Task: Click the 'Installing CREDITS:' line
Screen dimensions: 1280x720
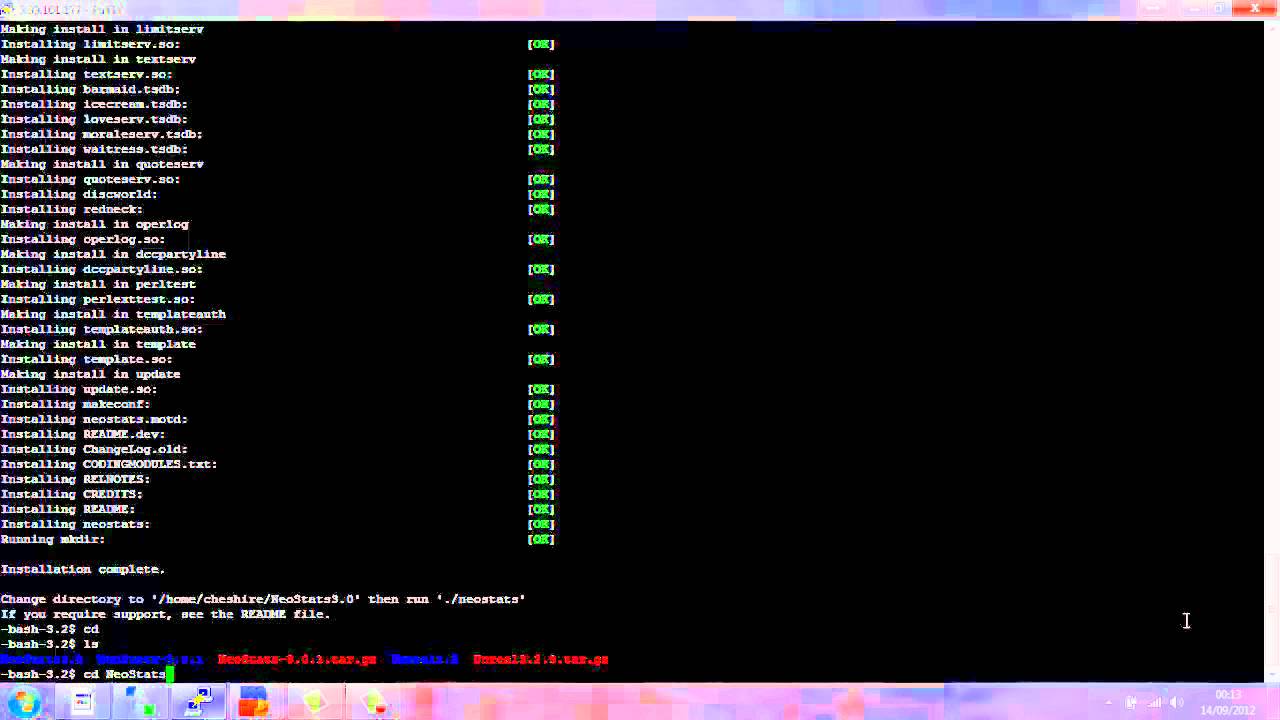Action: (x=71, y=494)
